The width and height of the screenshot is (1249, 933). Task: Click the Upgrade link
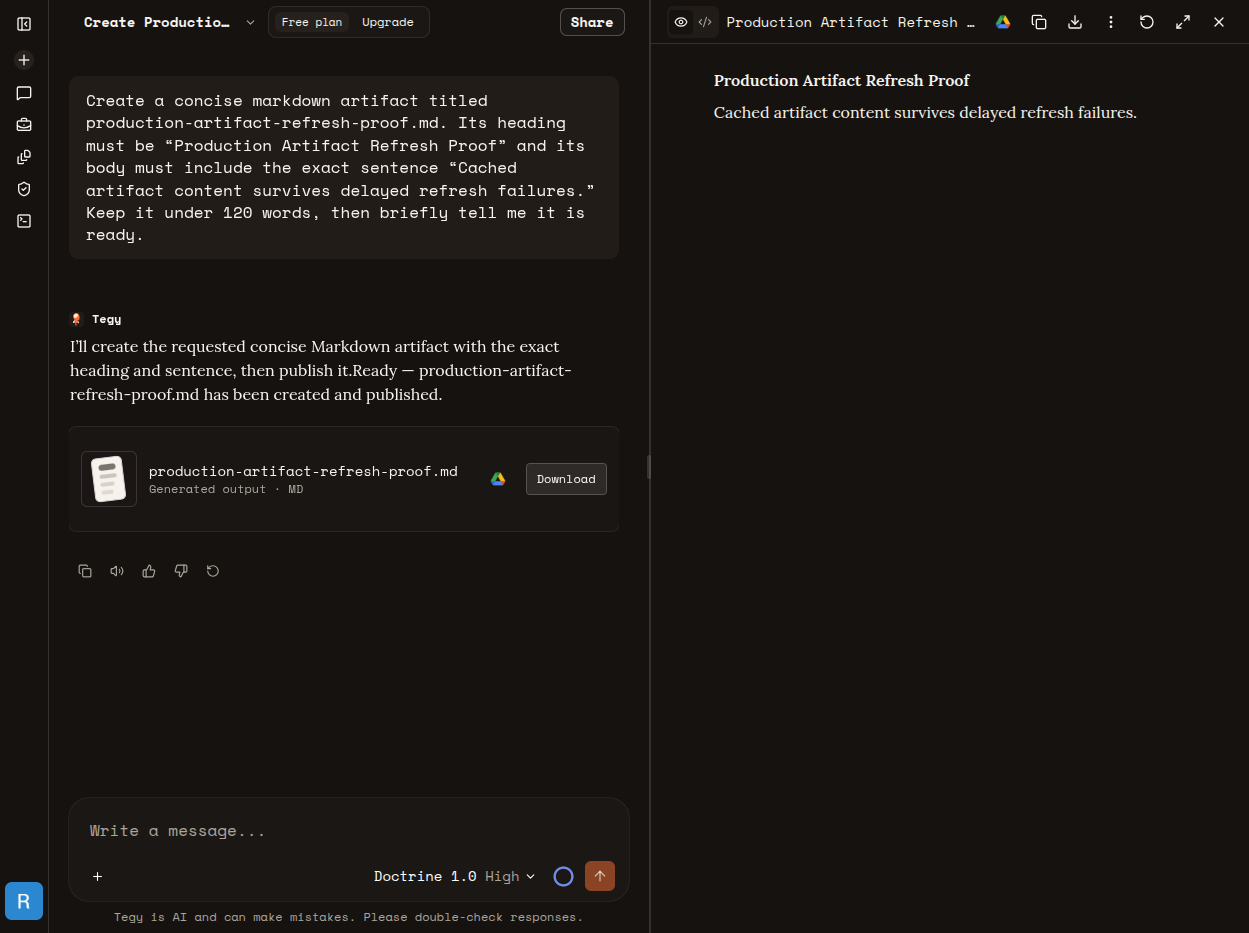388,22
